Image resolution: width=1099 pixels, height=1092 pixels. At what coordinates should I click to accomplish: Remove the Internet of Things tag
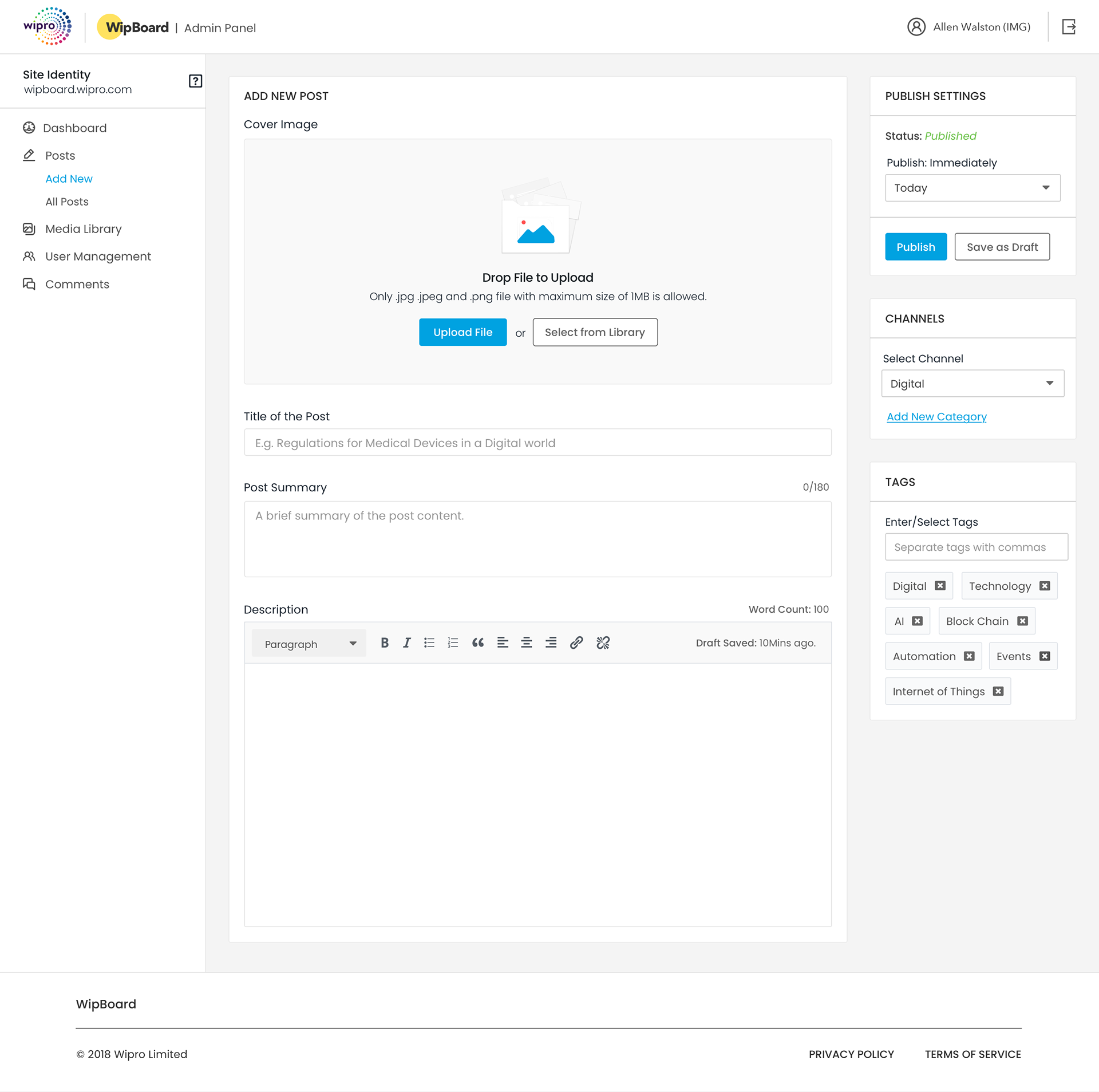tap(998, 691)
